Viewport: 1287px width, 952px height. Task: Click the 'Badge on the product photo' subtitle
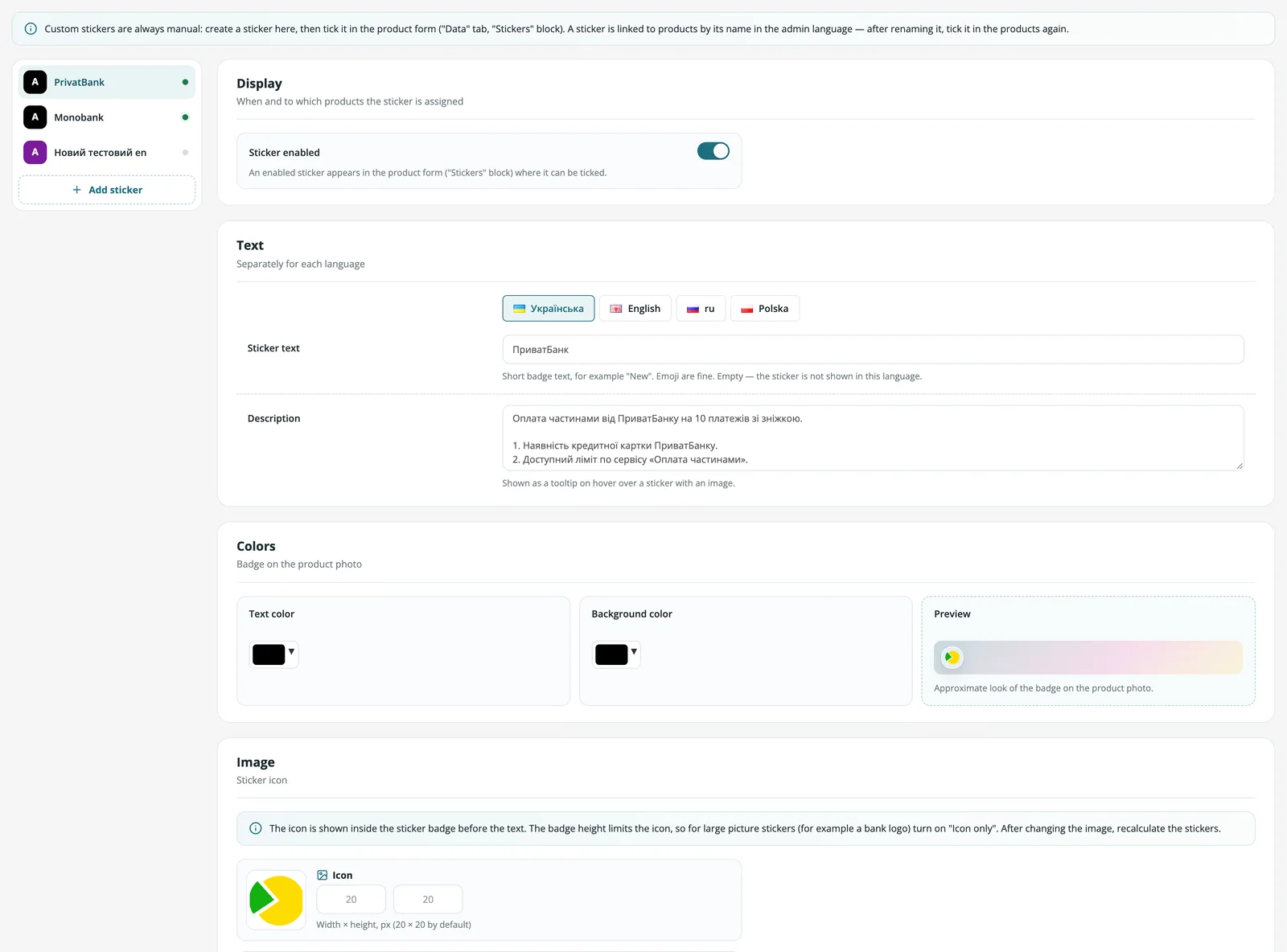tap(299, 564)
